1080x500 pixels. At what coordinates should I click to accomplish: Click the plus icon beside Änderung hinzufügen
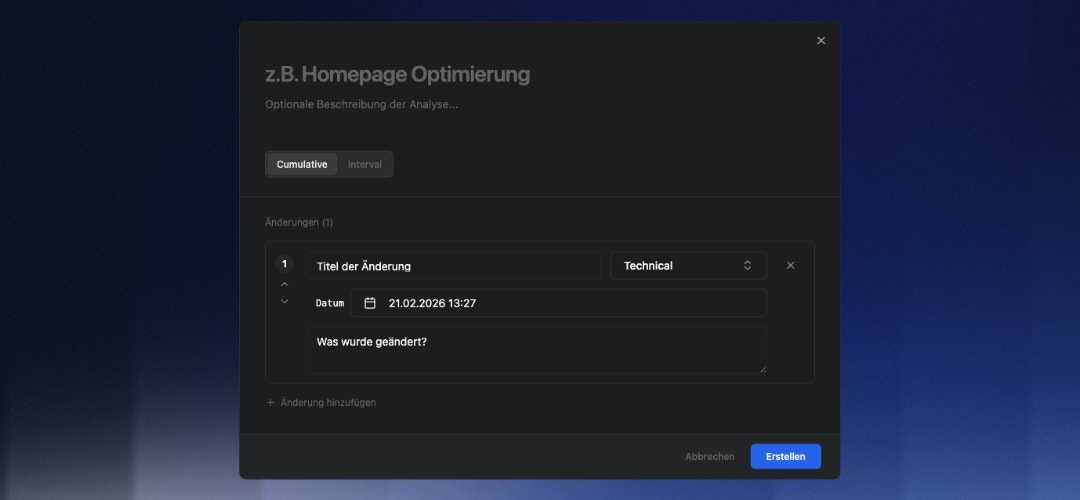point(270,403)
